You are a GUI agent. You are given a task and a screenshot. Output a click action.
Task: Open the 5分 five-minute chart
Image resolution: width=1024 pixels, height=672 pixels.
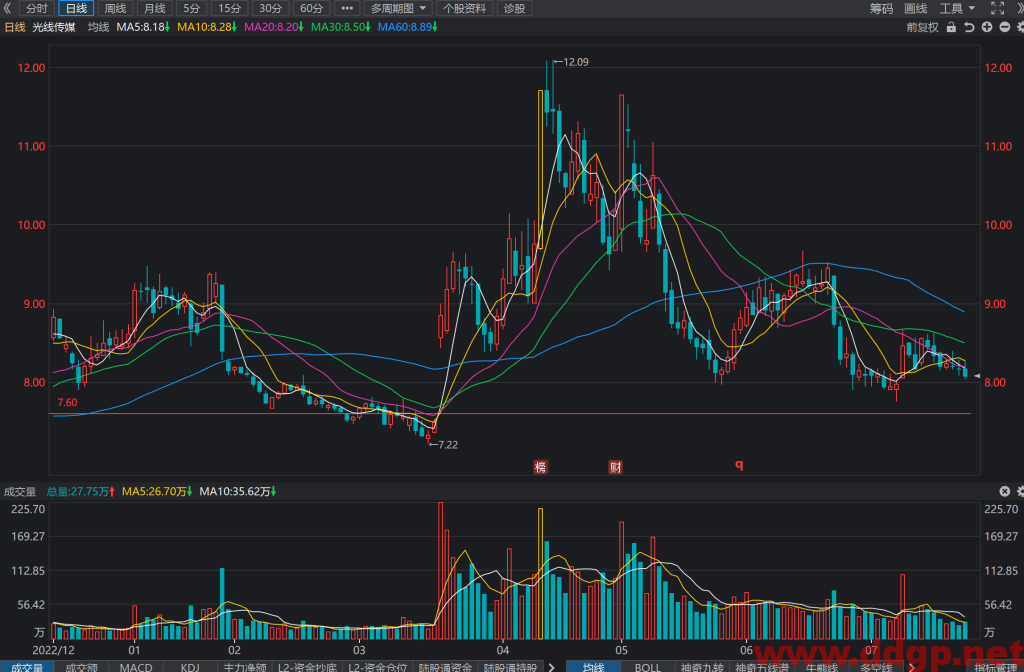(x=191, y=8)
